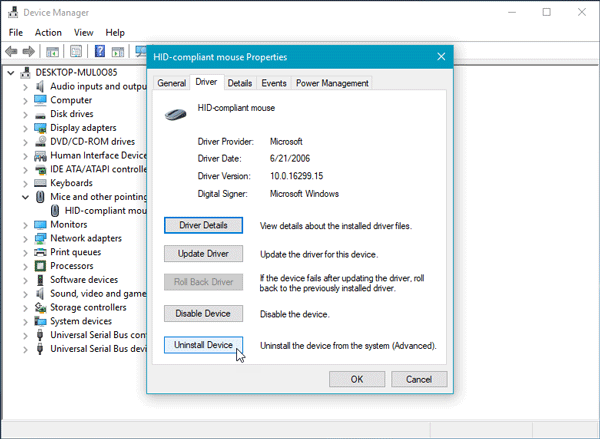The height and width of the screenshot is (439, 600).
Task: Click the Driver Version value 10.0.16299.15
Action: pos(297,176)
